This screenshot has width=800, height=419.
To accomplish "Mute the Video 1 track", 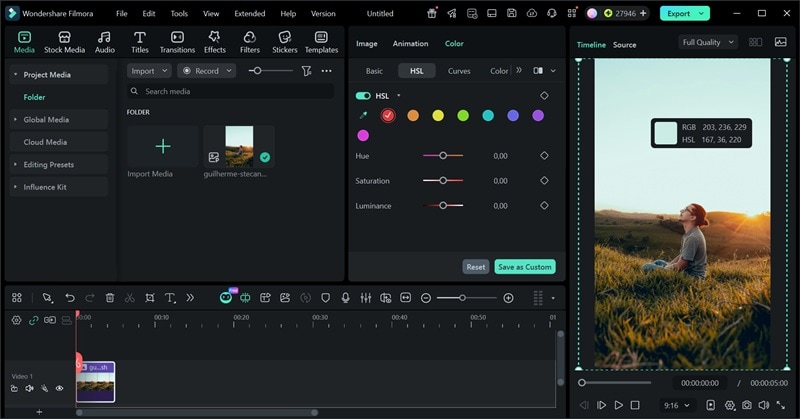I will [x=29, y=388].
